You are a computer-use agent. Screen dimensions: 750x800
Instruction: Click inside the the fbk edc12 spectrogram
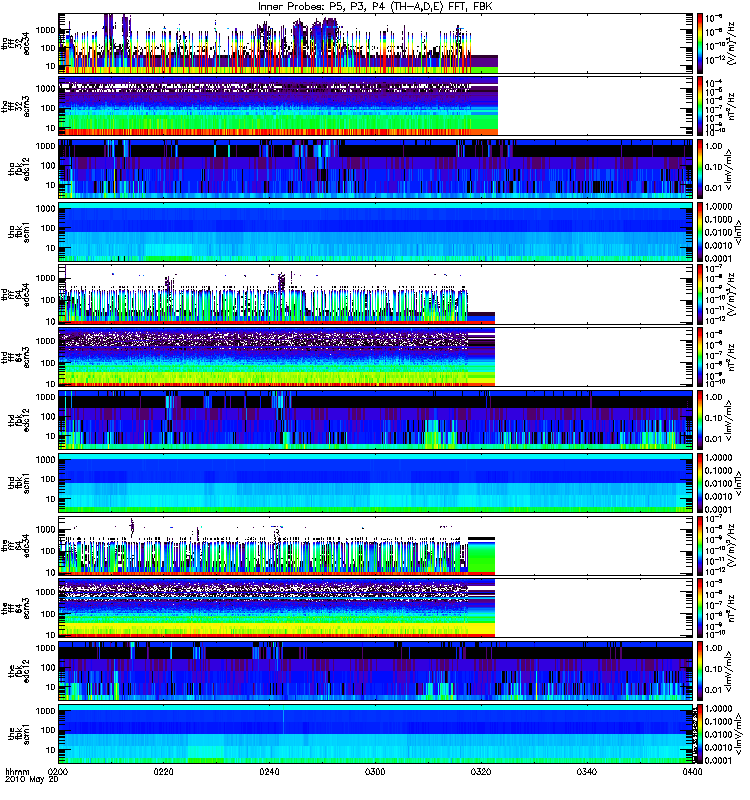pos(376,670)
